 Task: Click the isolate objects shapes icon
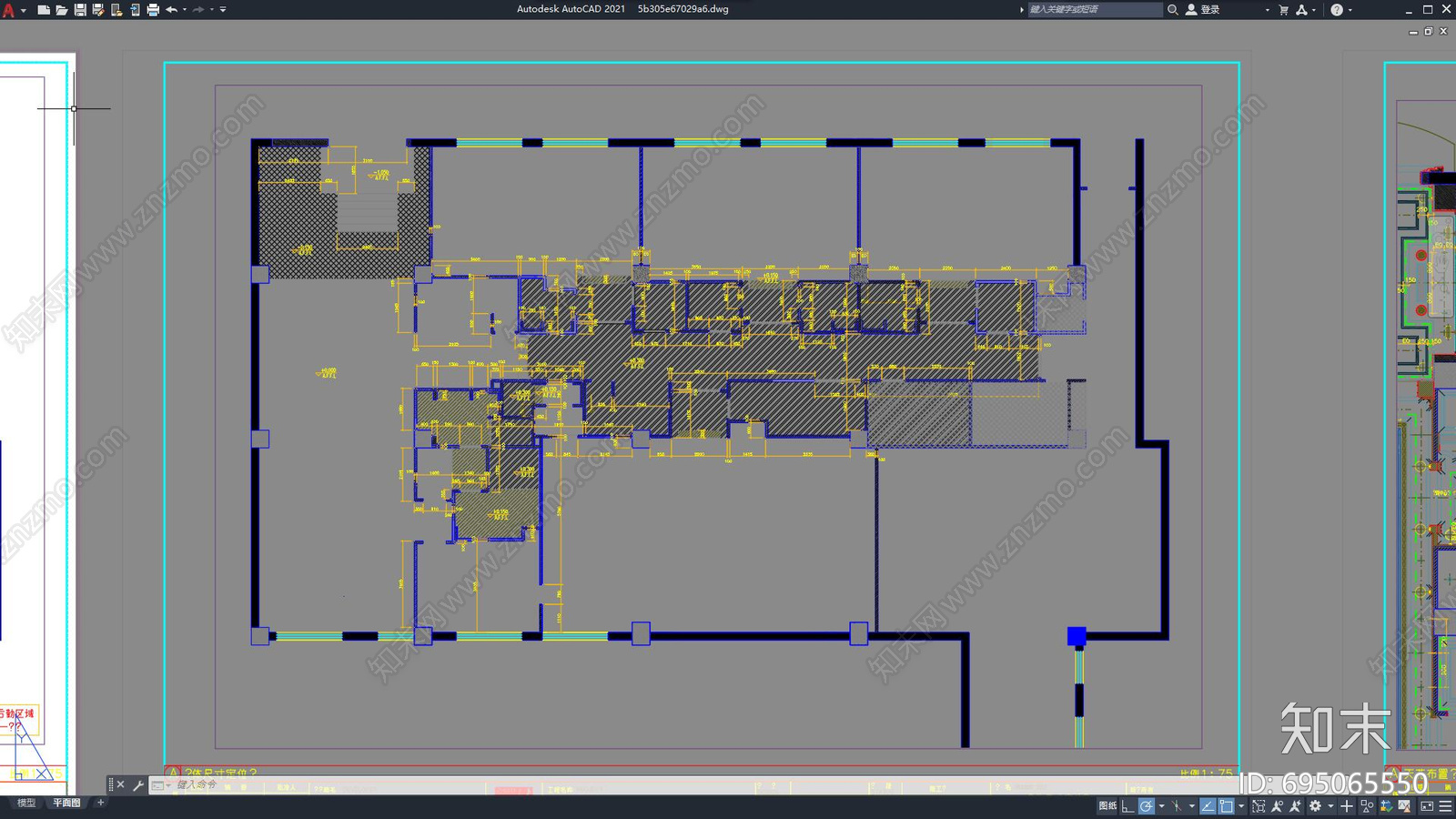[x=1367, y=805]
